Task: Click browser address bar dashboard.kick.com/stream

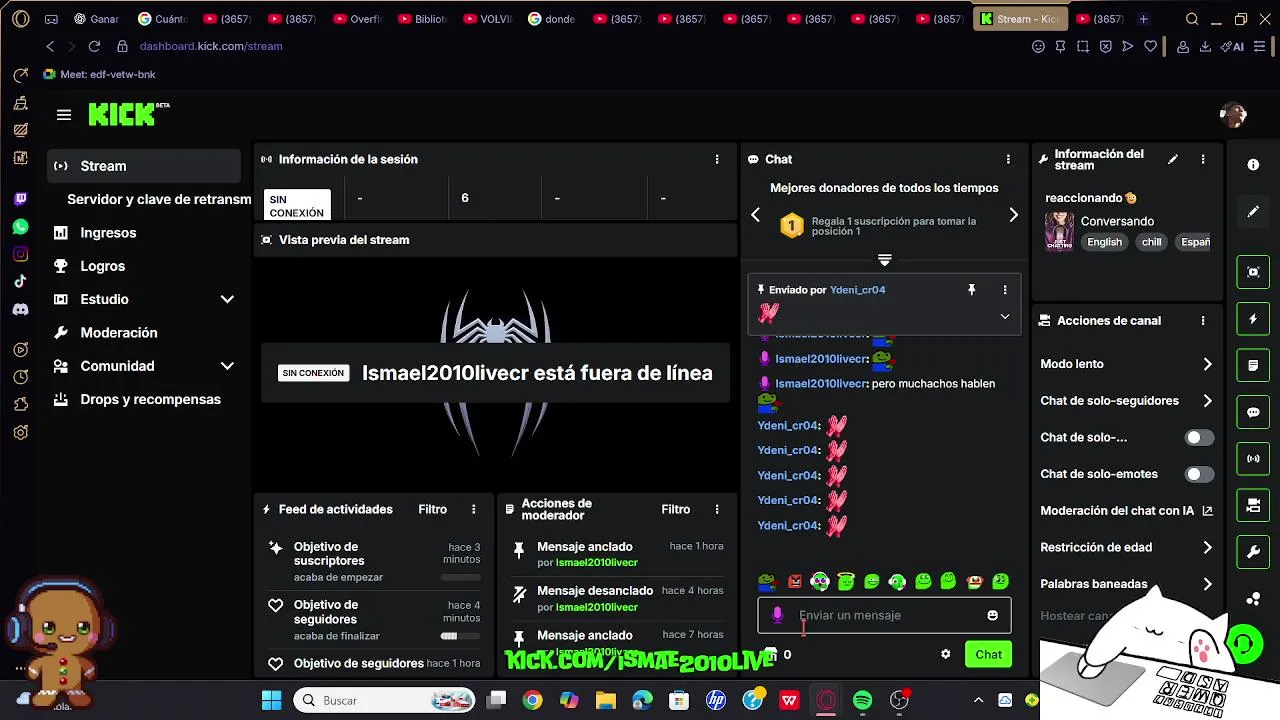Action: pyautogui.click(x=211, y=46)
